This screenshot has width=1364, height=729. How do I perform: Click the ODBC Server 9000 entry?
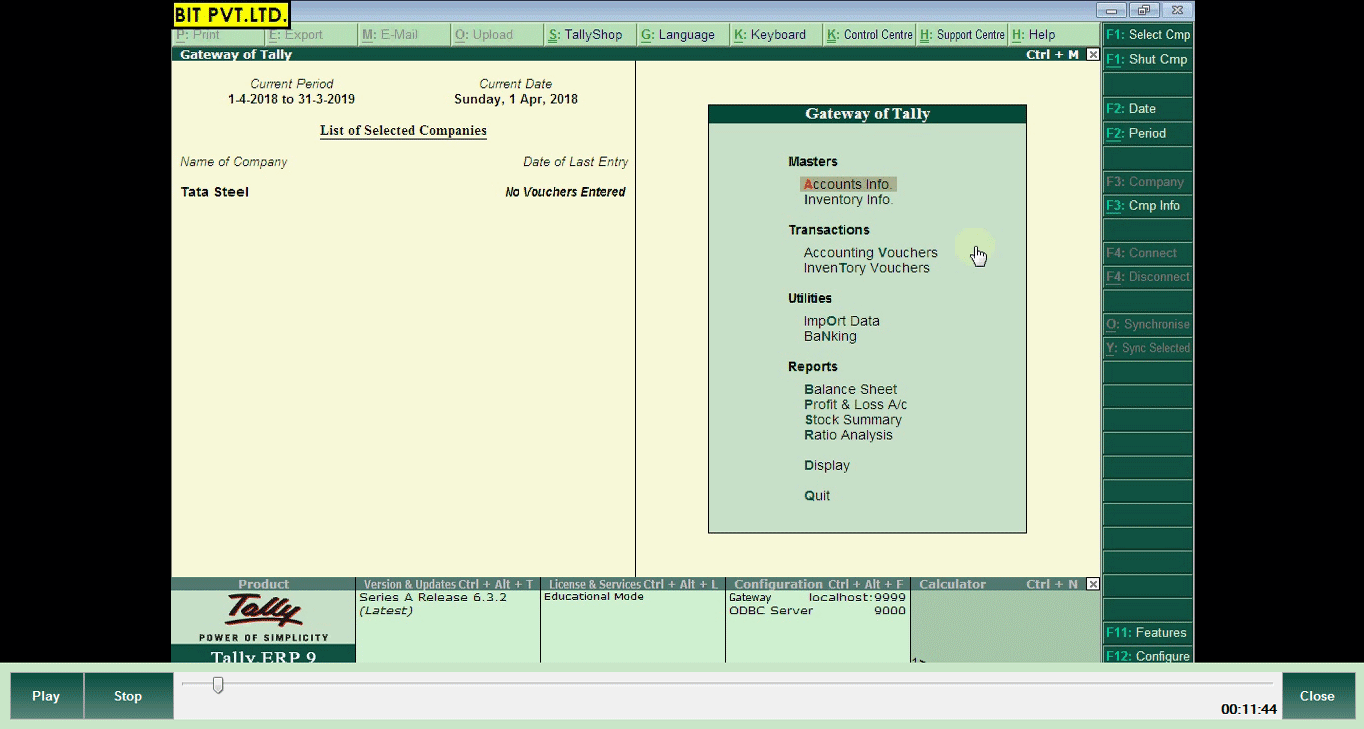[817, 610]
